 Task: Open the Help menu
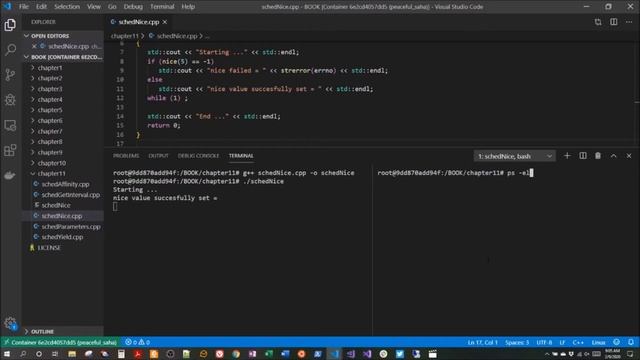188,7
